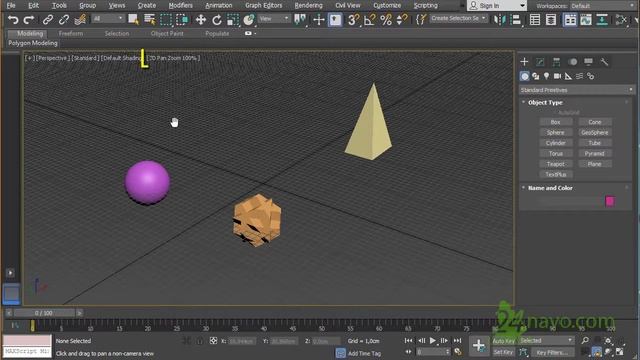Image resolution: width=640 pixels, height=360 pixels.
Task: Click the Mirror tool icon
Action: click(x=500, y=19)
